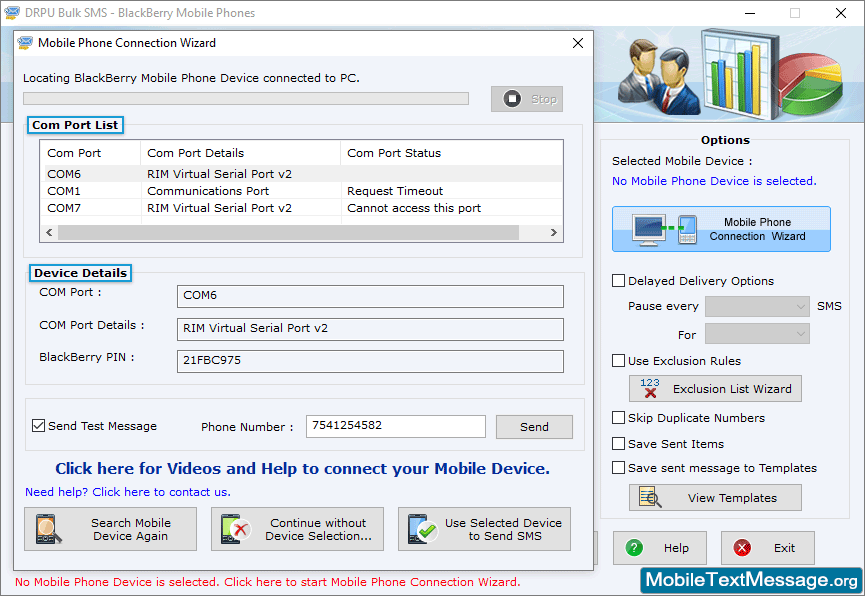Click the red No Mobile Phone Device status link
The height and width of the screenshot is (596, 865).
click(268, 582)
